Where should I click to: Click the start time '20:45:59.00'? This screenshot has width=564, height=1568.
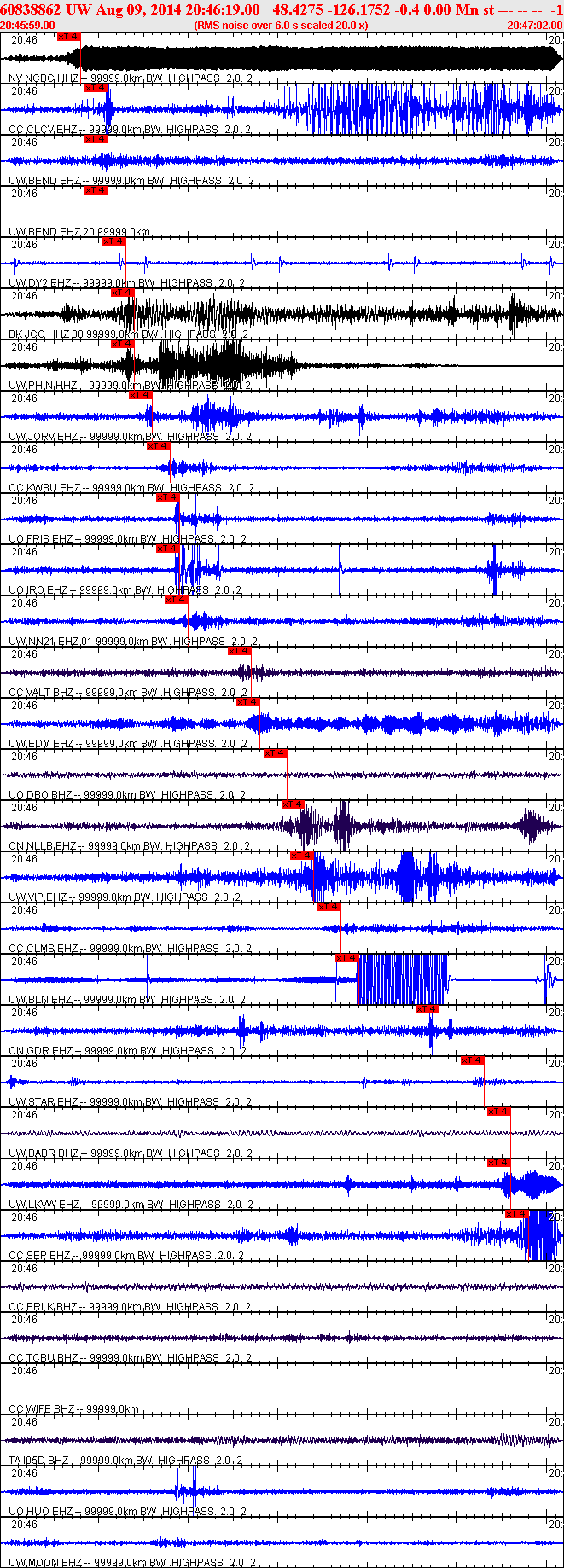[x=27, y=26]
